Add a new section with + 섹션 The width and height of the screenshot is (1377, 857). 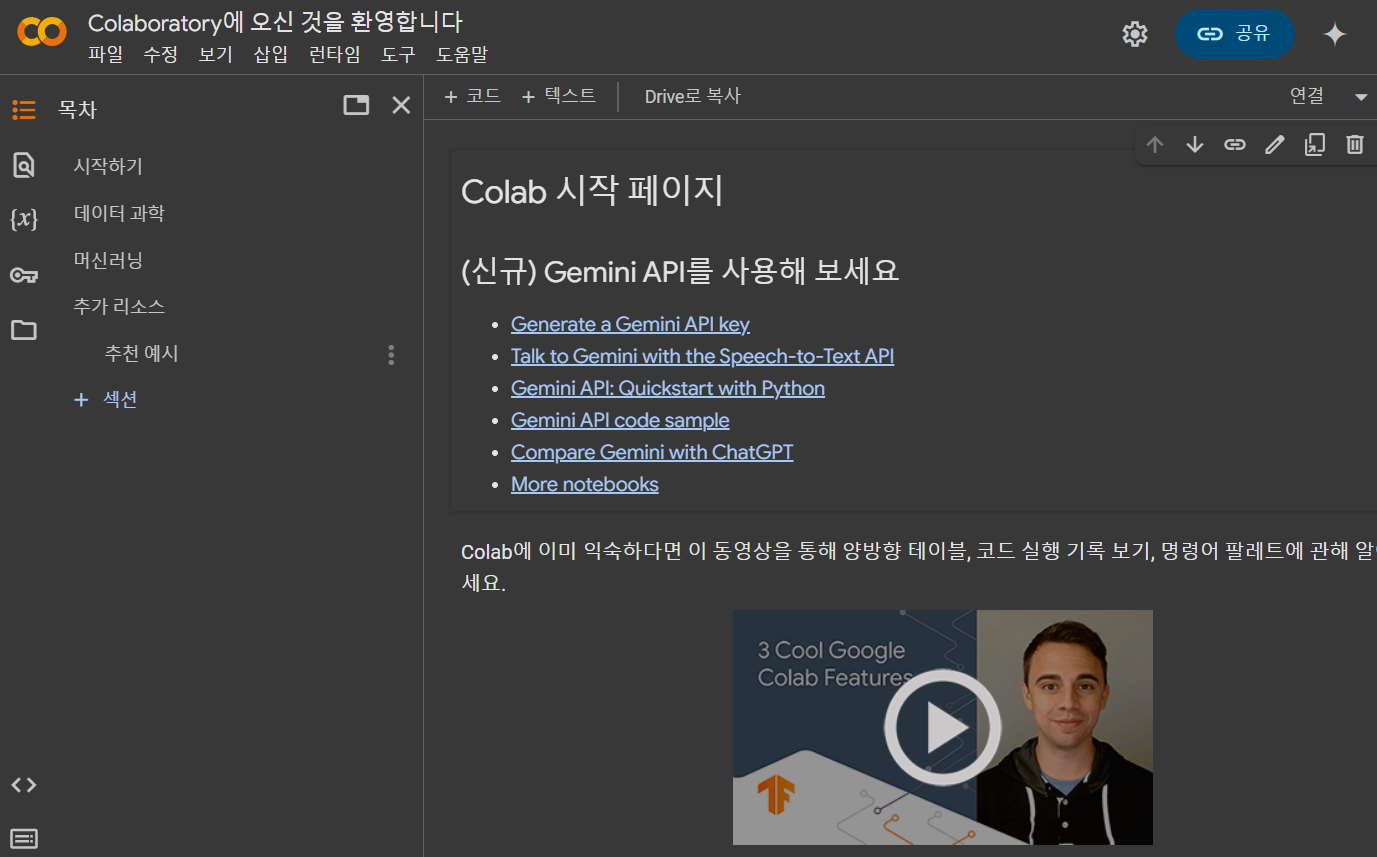(x=106, y=400)
